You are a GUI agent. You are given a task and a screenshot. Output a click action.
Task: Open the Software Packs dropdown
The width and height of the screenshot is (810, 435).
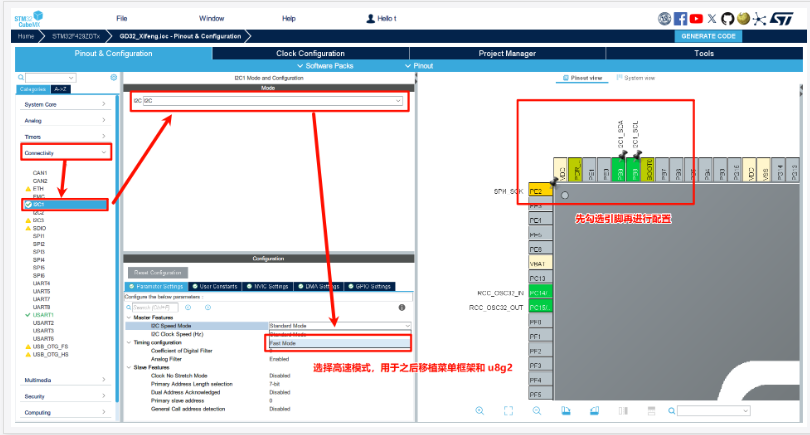[x=325, y=66]
